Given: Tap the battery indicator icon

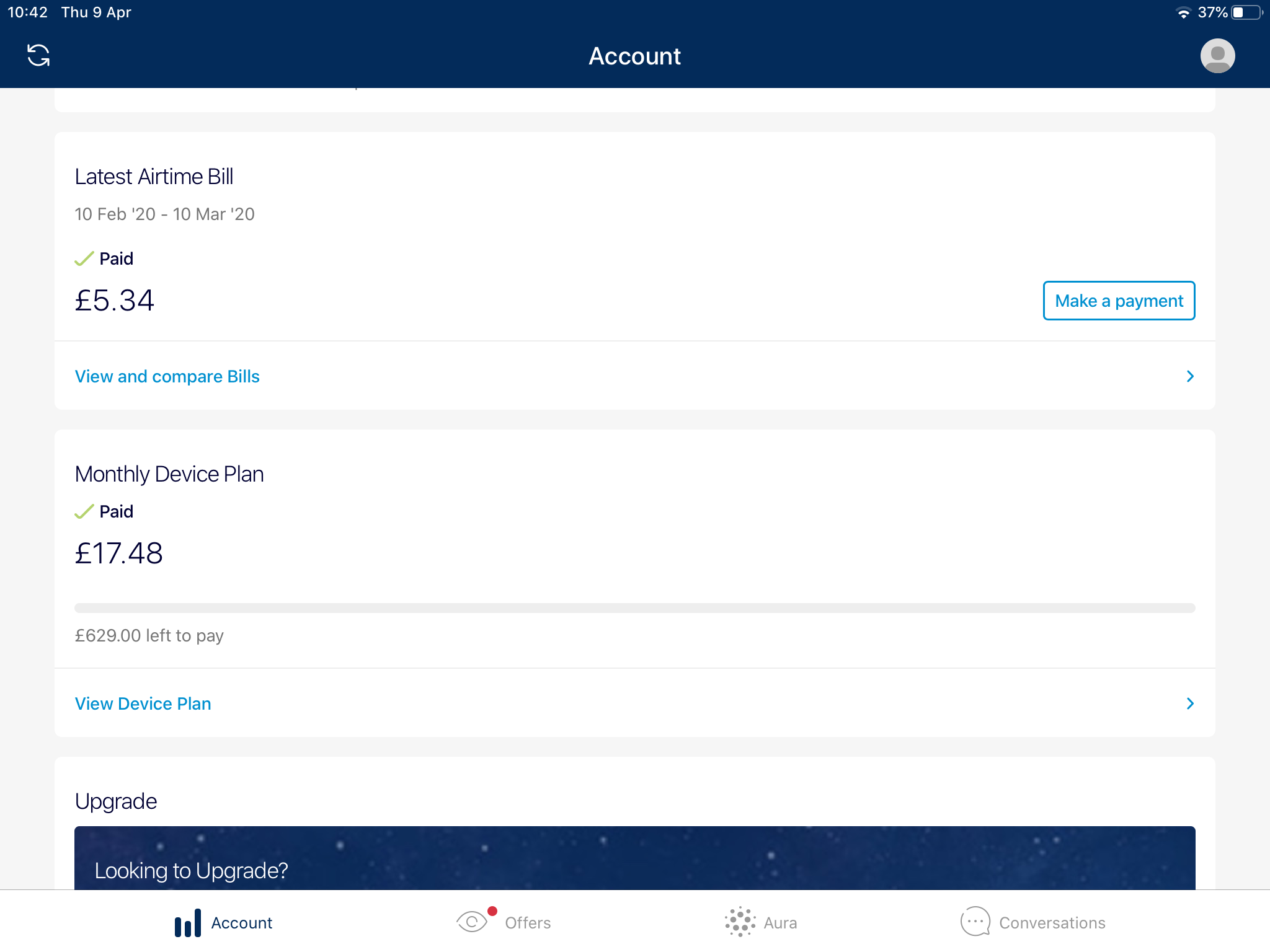Looking at the screenshot, I should (x=1247, y=12).
